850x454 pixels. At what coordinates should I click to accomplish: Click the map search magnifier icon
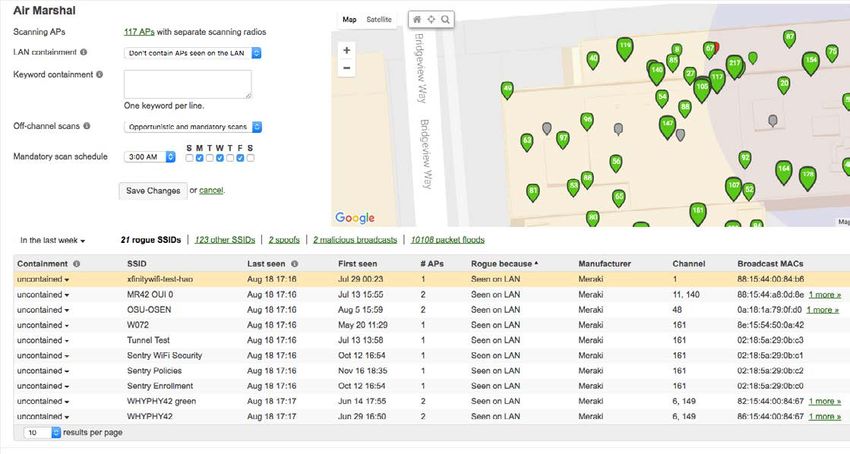click(445, 20)
